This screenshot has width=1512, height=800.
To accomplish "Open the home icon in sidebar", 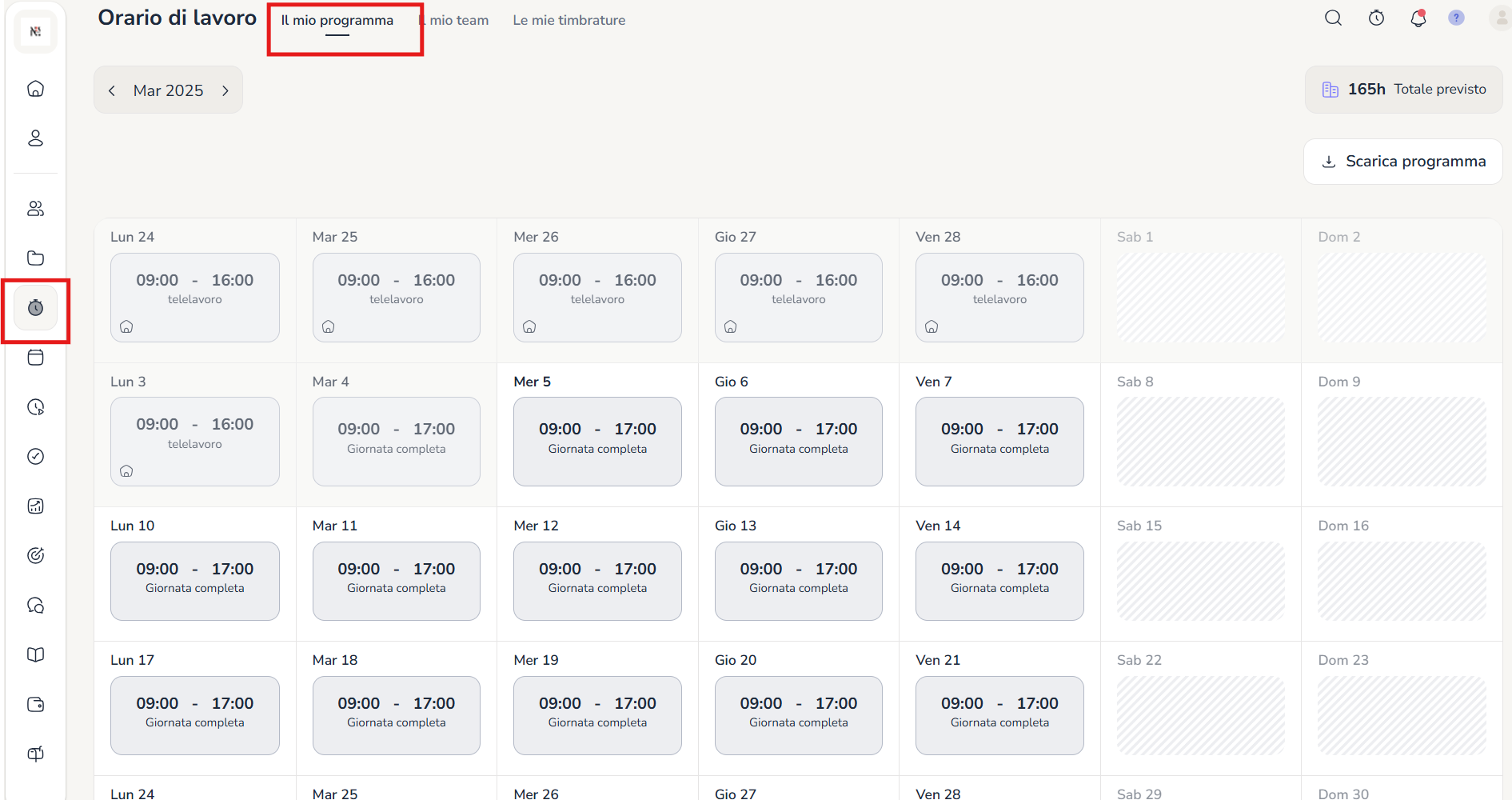I will [35, 89].
